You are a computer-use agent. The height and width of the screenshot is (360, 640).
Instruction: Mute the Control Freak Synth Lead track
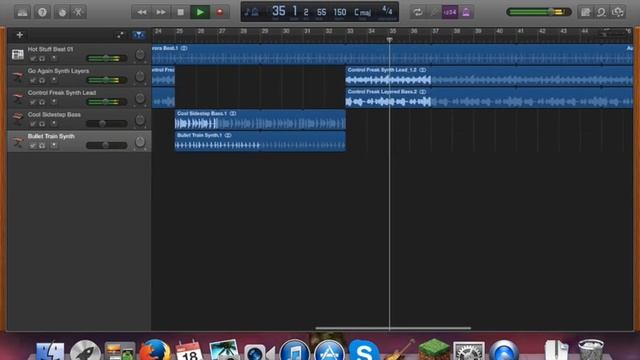(x=33, y=102)
